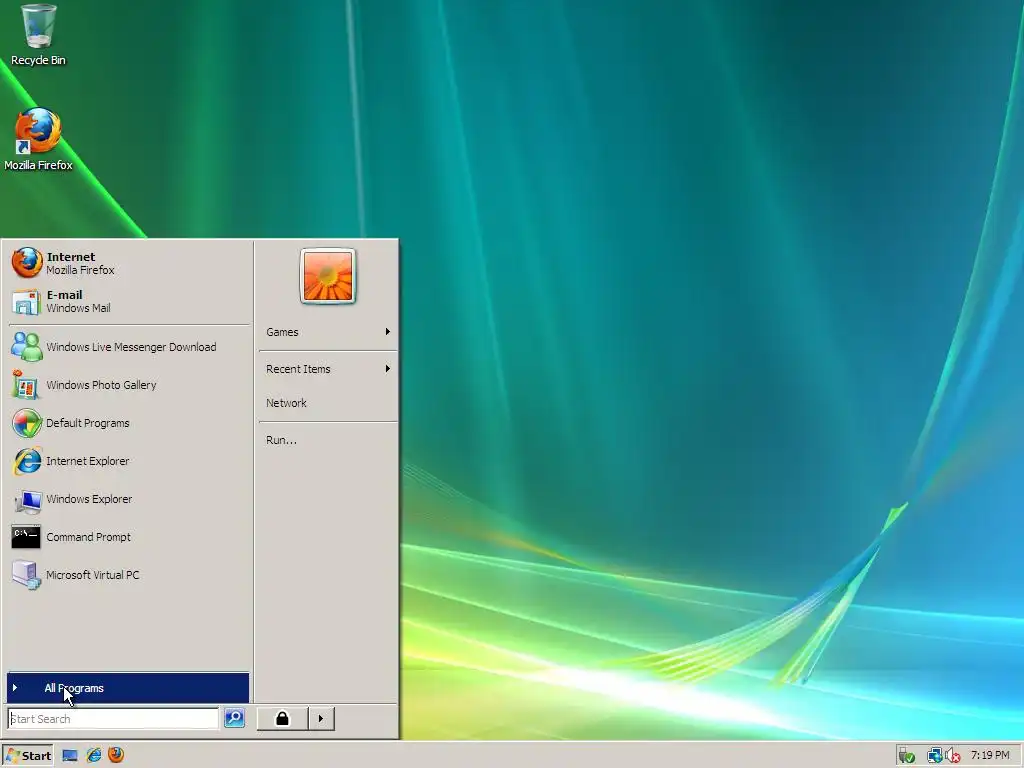Launch Firefox from quick launch bar
The height and width of the screenshot is (768, 1024).
pyautogui.click(x=116, y=755)
